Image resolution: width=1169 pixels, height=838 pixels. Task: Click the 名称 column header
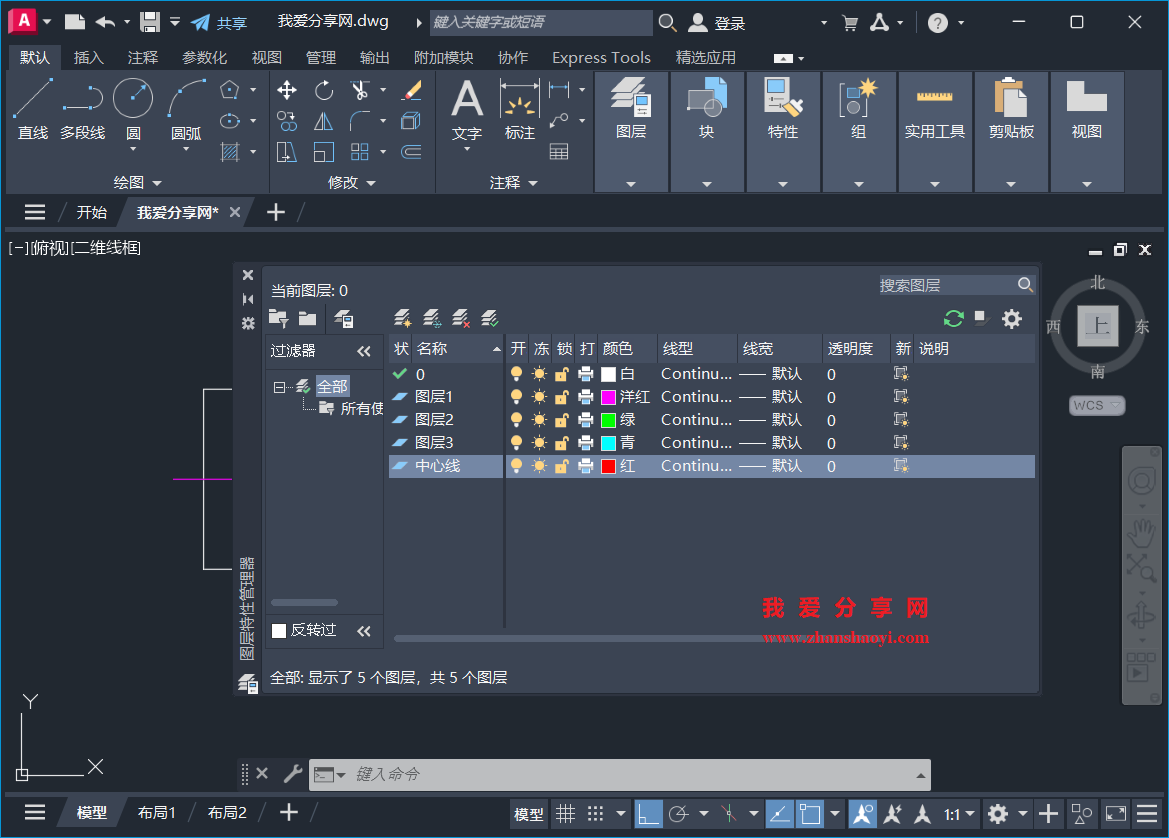[432, 349]
